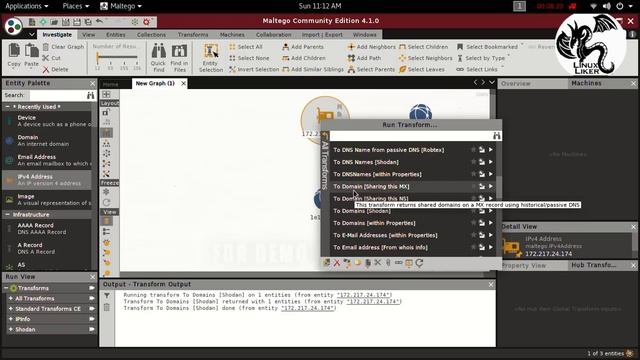640x360 pixels.
Task: Click the volume icon in system tray
Action: [x=607, y=6]
